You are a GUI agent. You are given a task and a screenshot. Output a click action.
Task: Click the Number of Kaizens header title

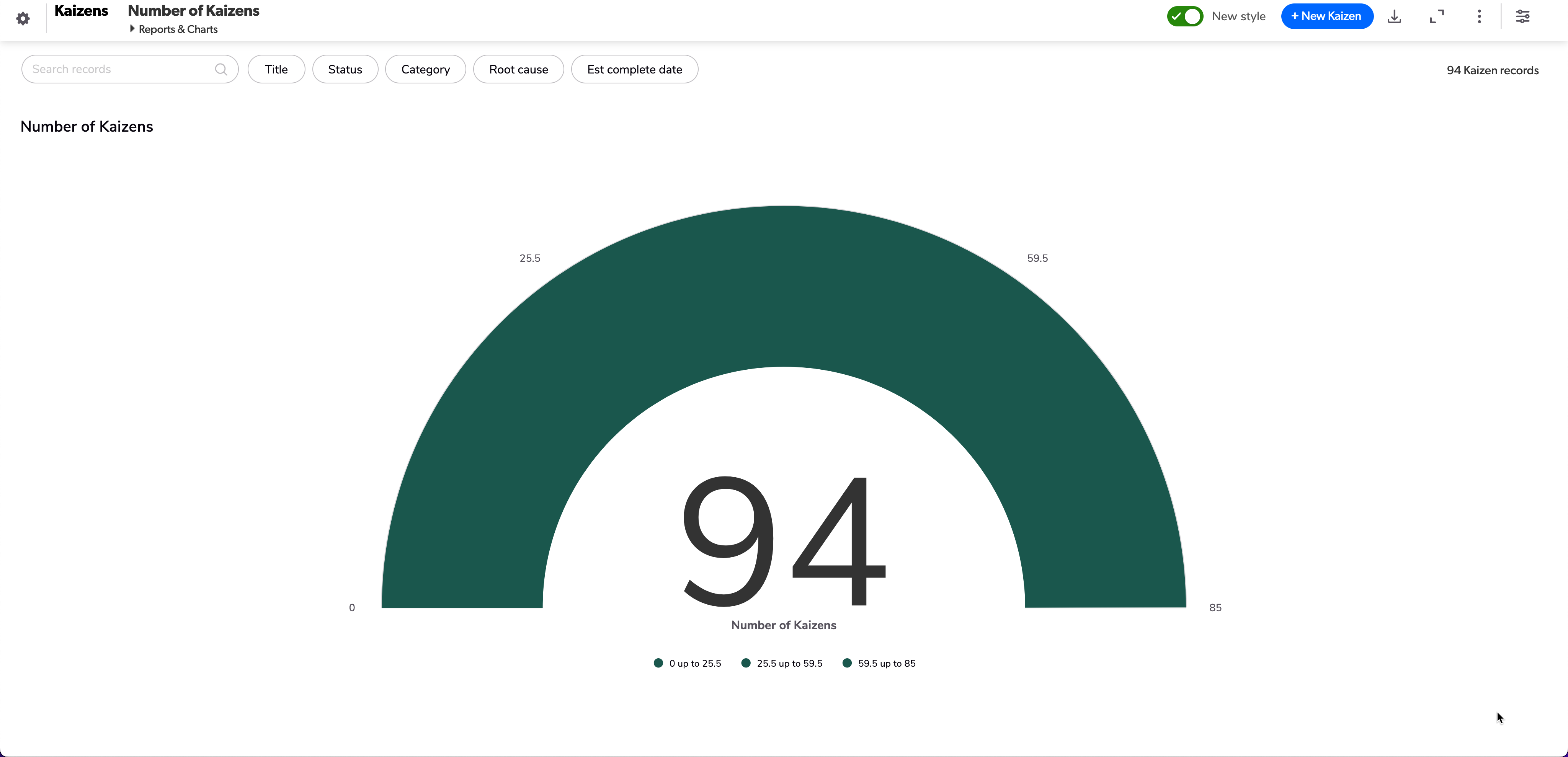[x=194, y=11]
